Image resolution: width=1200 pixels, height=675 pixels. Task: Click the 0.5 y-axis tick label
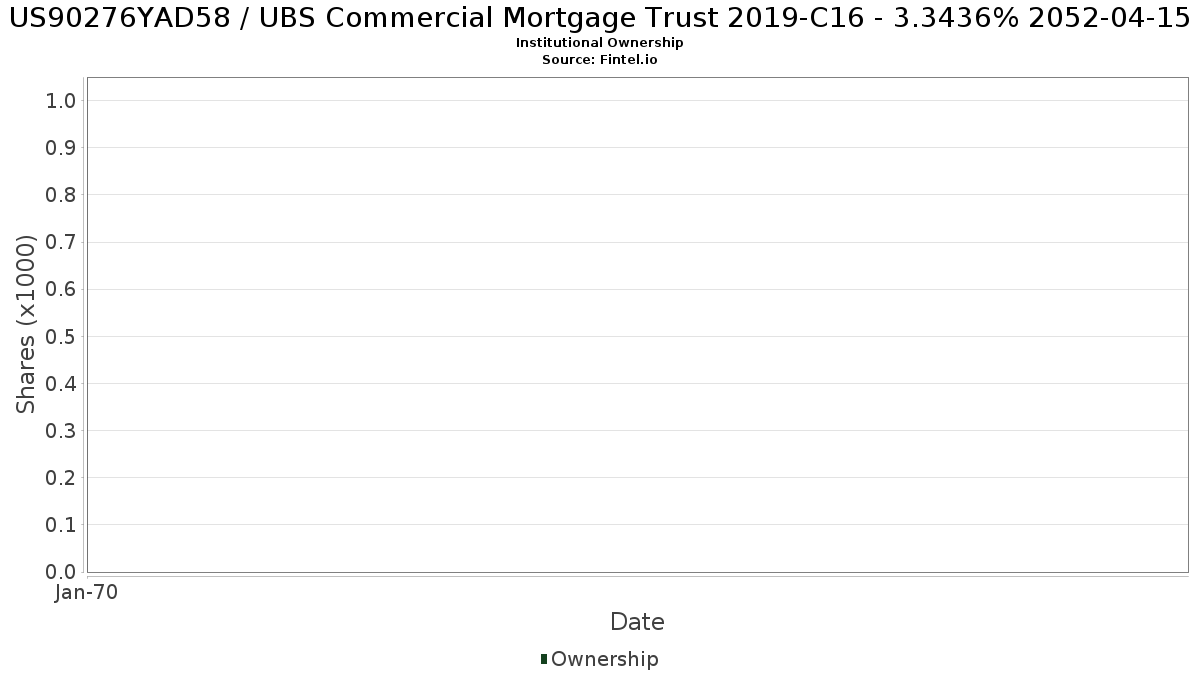61,336
